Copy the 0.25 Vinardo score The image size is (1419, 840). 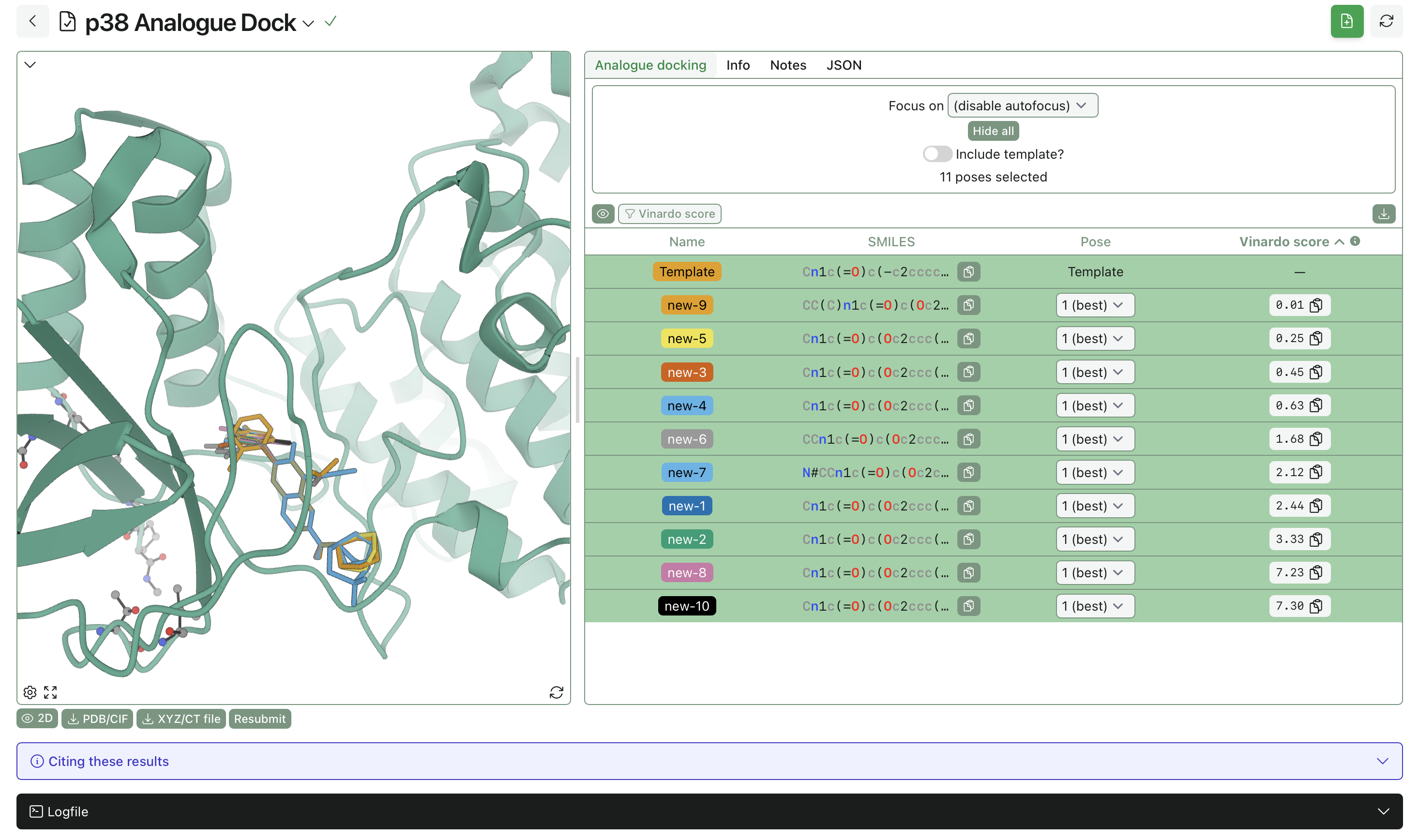coord(1316,339)
